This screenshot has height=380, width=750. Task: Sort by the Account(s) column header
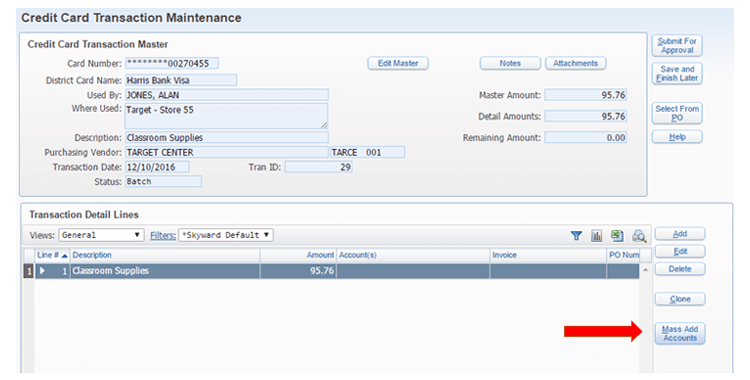coord(413,256)
